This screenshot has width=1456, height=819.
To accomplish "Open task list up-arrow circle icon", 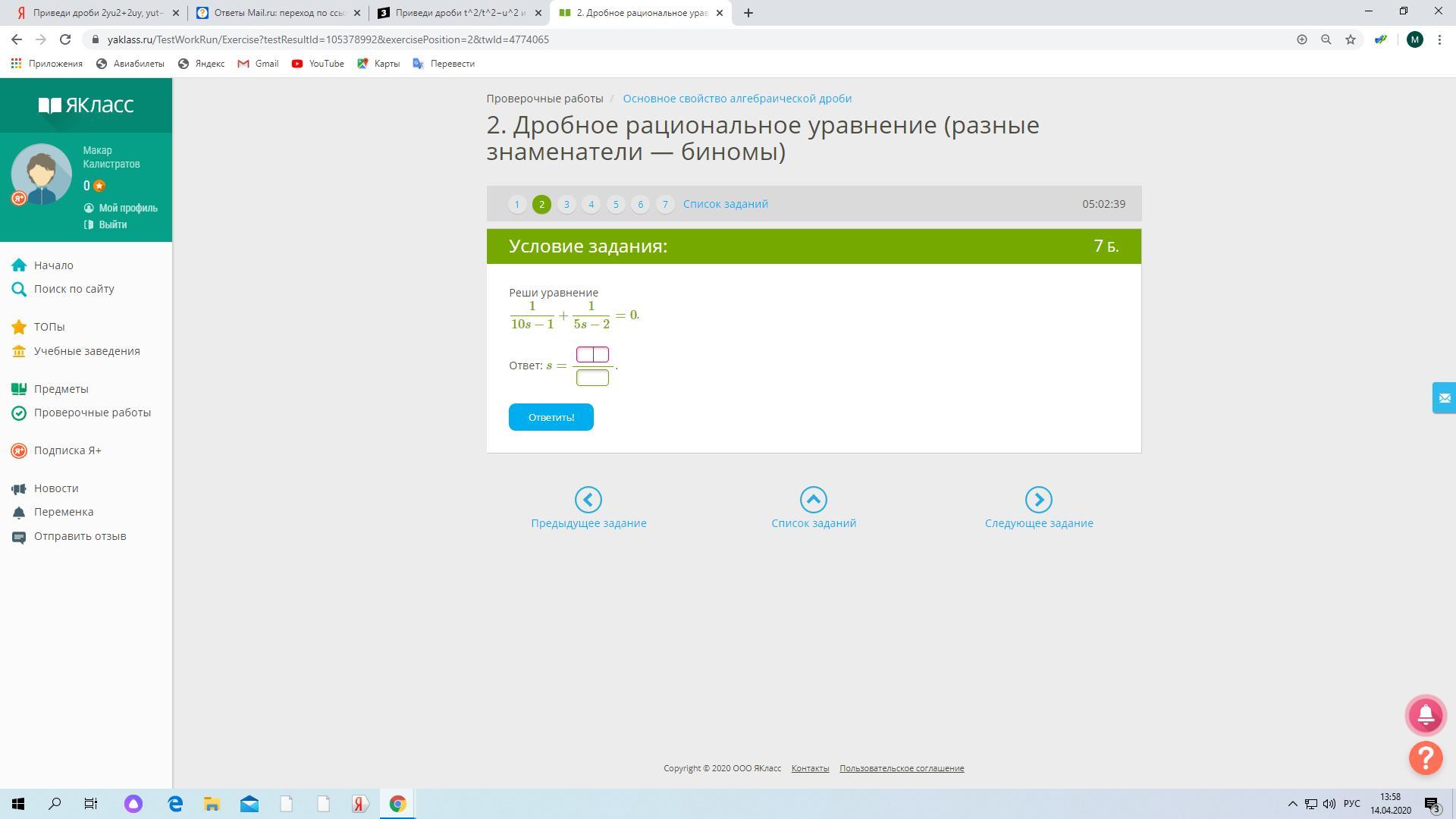I will coord(813,500).
